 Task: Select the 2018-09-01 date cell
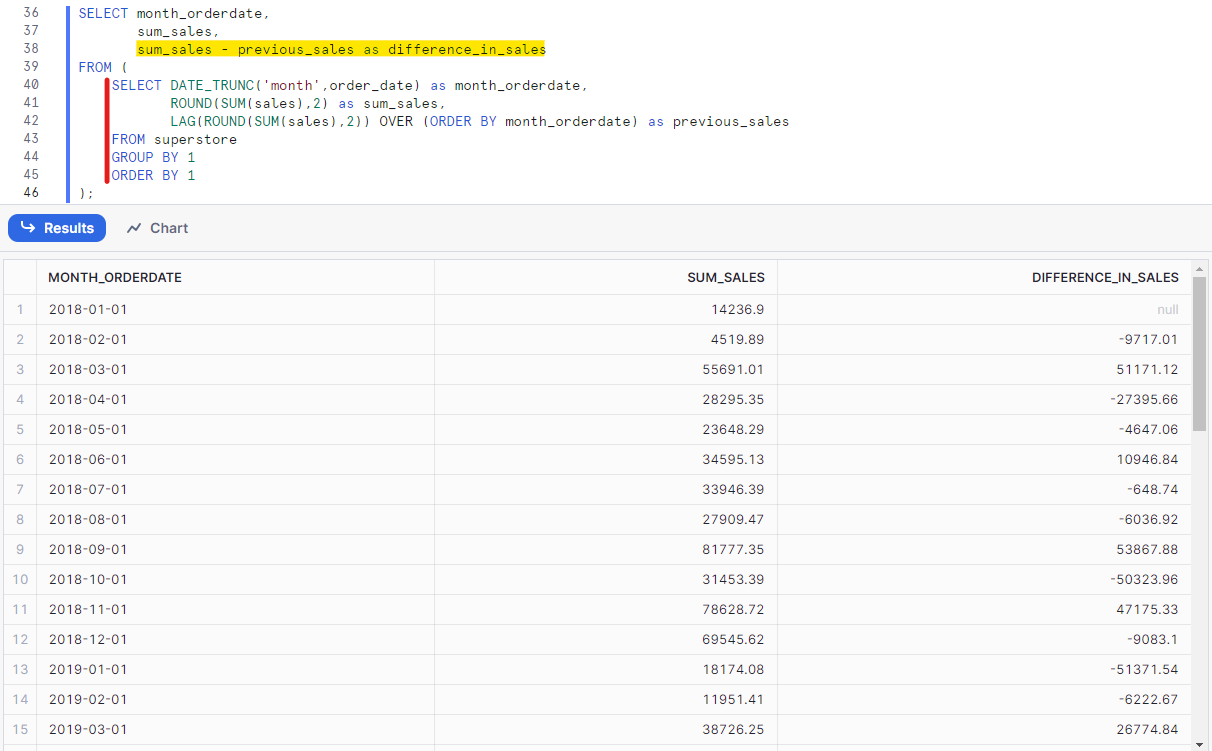(88, 549)
